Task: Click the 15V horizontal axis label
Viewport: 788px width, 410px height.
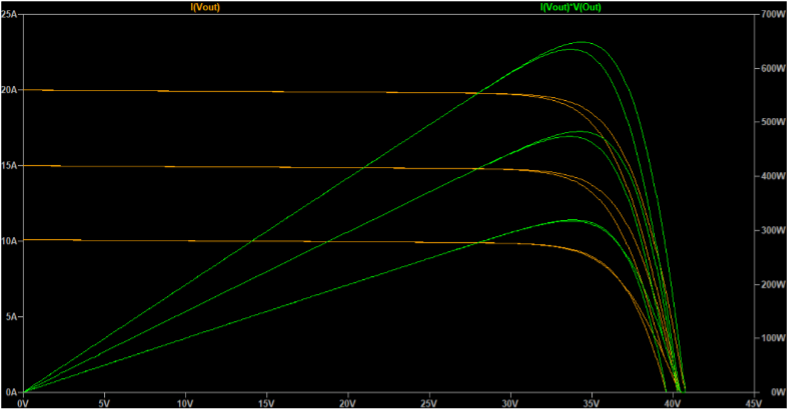Action: (x=266, y=403)
